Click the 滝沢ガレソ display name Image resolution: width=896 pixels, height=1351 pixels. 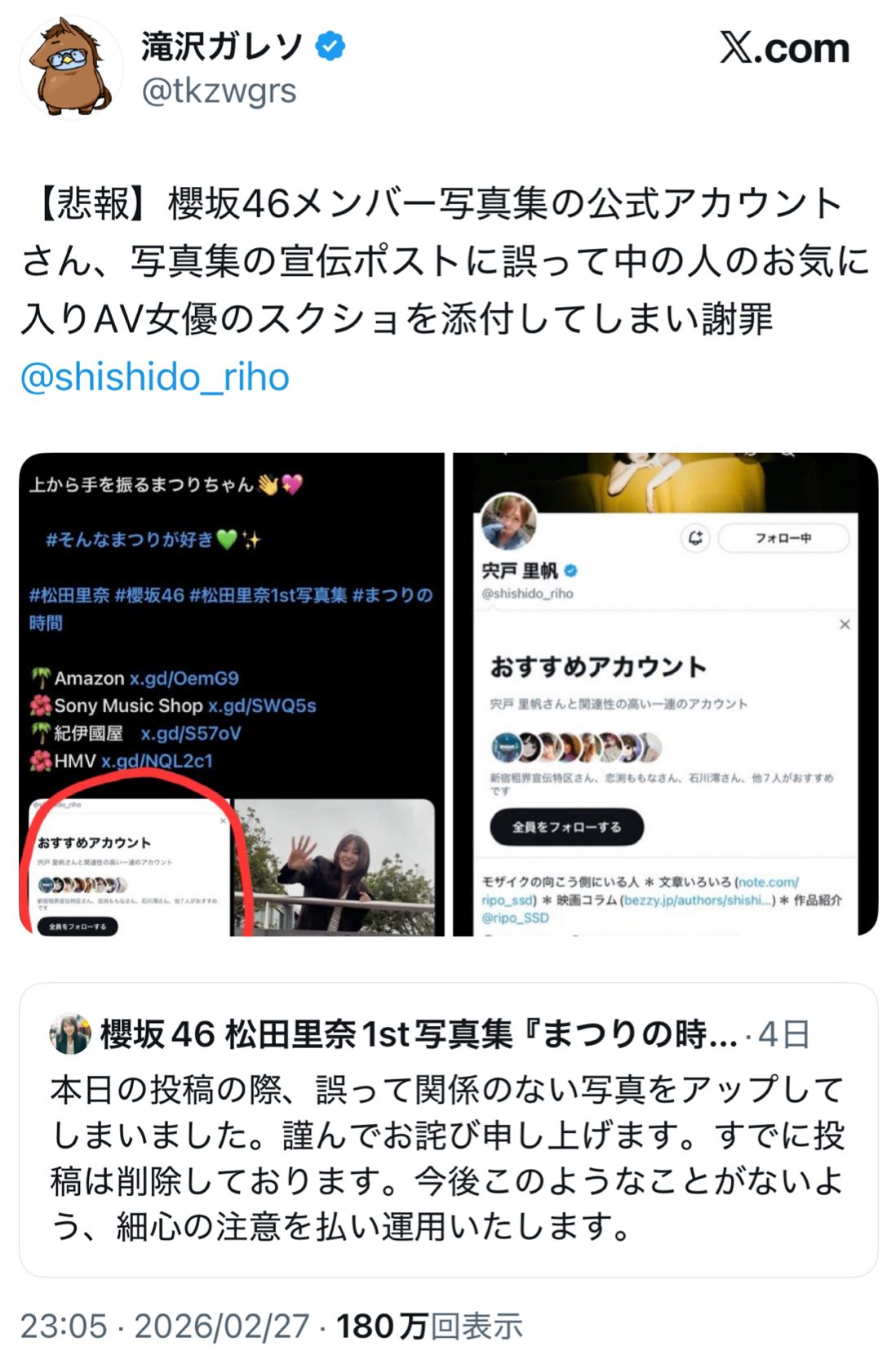pyautogui.click(x=222, y=47)
